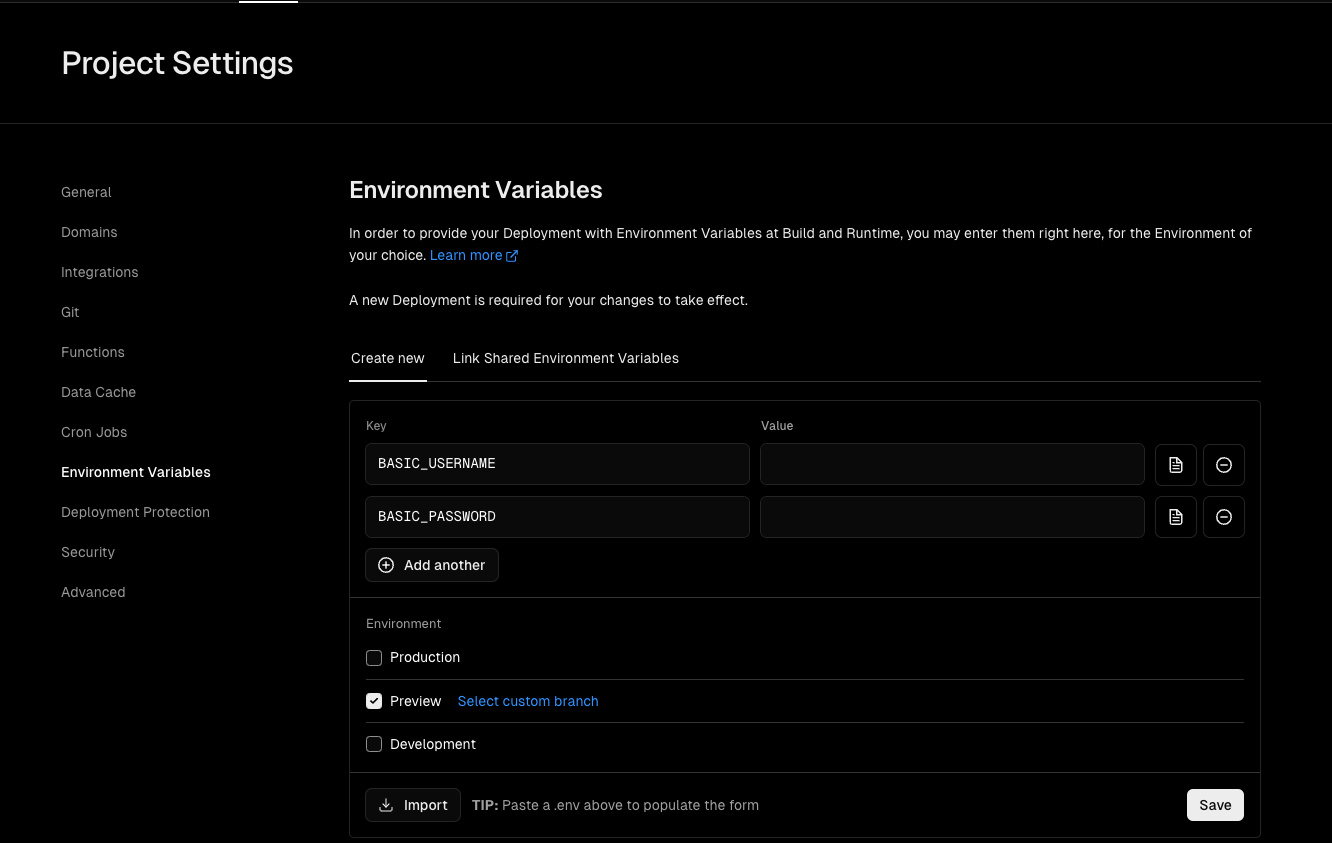Open Advanced settings in the sidebar
1332x843 pixels.
(x=93, y=592)
